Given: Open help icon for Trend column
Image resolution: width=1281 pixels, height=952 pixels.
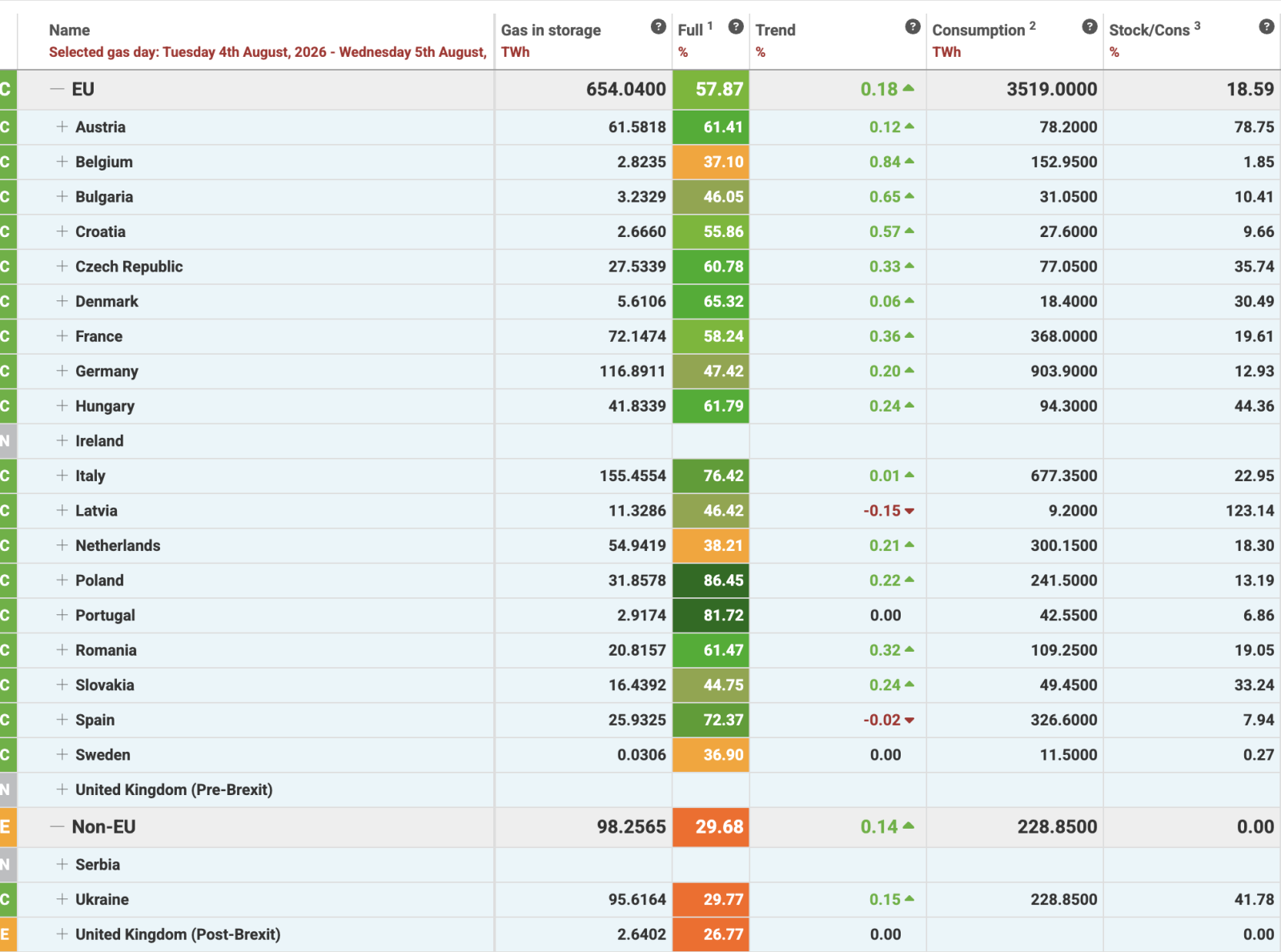Looking at the screenshot, I should pyautogui.click(x=913, y=26).
